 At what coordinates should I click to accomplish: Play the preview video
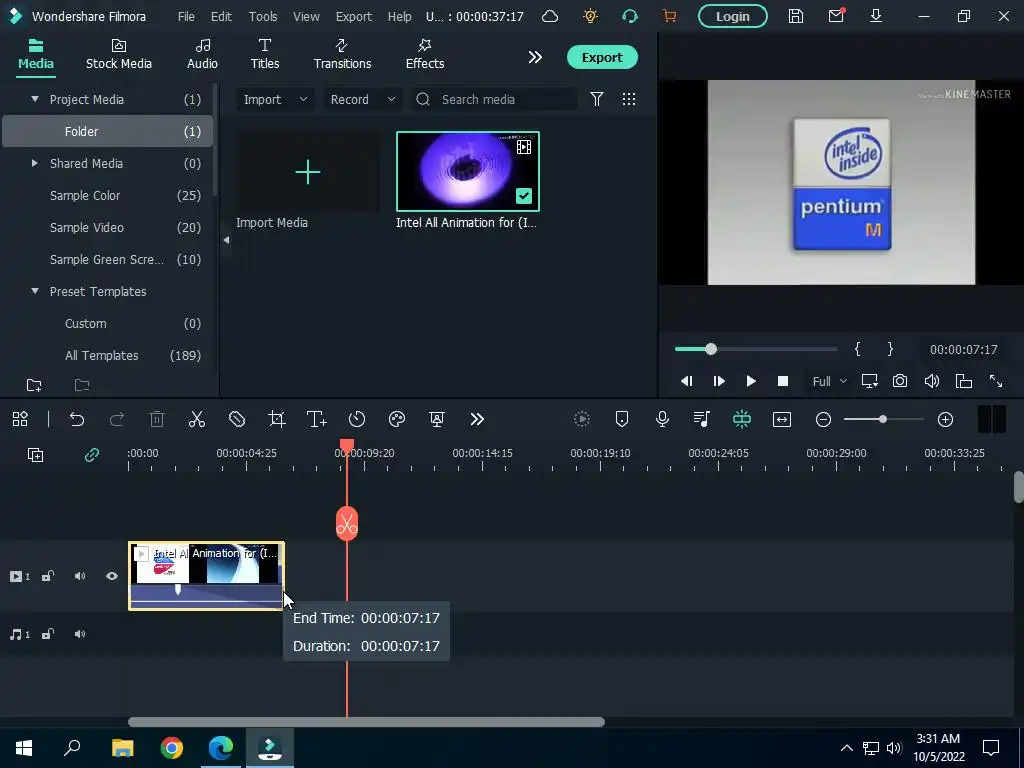[x=751, y=381]
